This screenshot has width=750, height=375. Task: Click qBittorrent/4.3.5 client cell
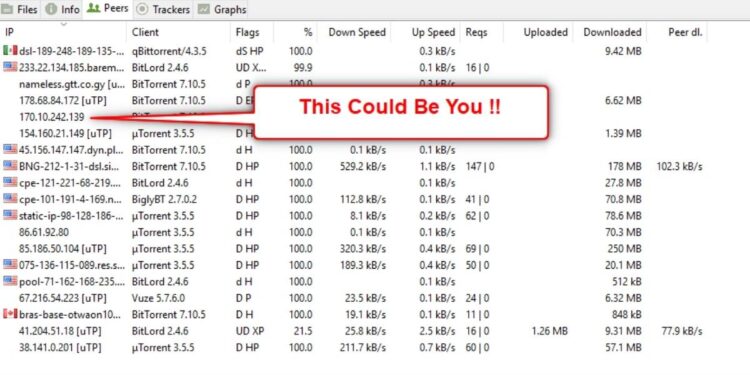click(x=169, y=51)
